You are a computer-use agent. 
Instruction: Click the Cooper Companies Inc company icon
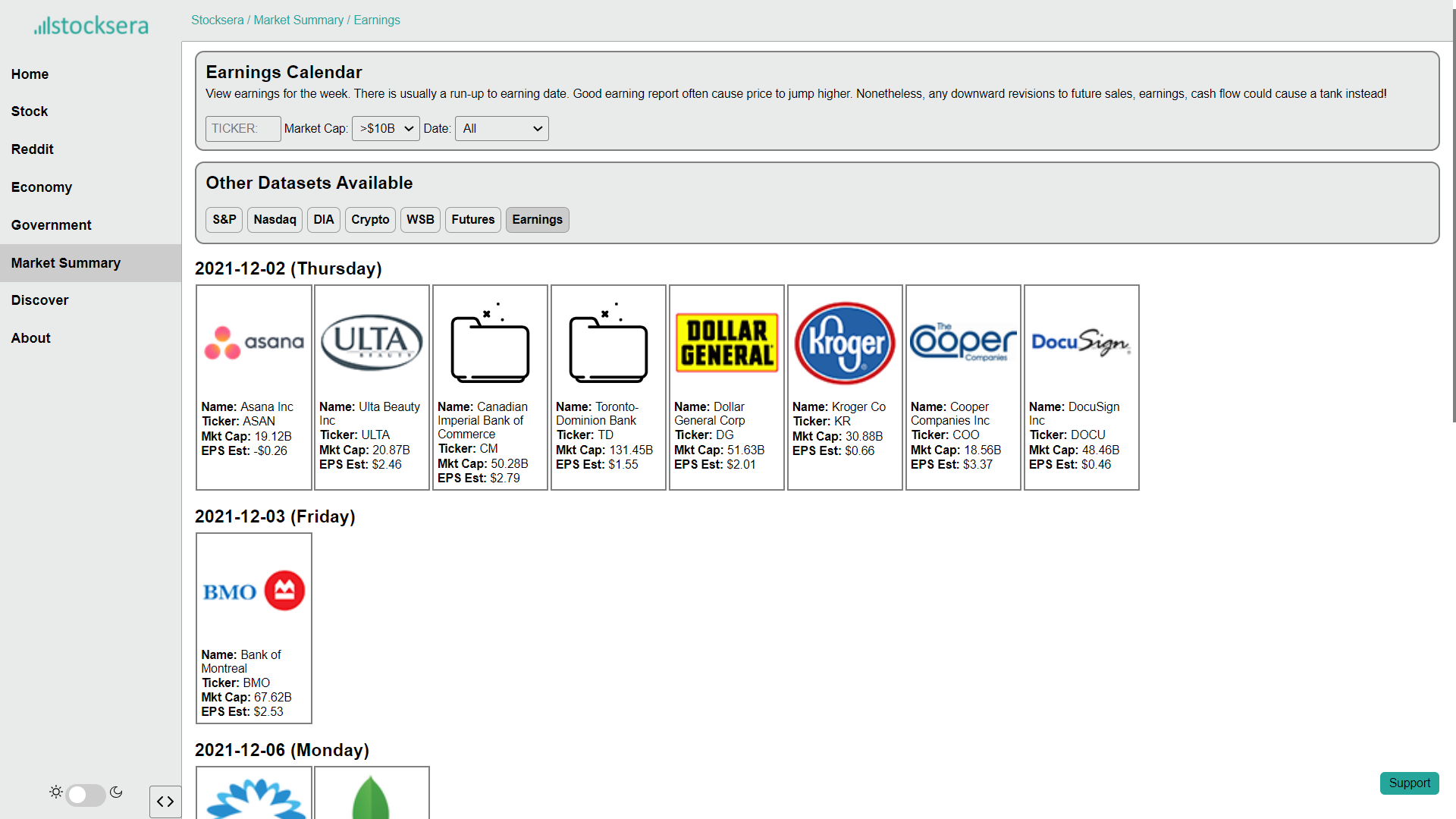pyautogui.click(x=962, y=342)
